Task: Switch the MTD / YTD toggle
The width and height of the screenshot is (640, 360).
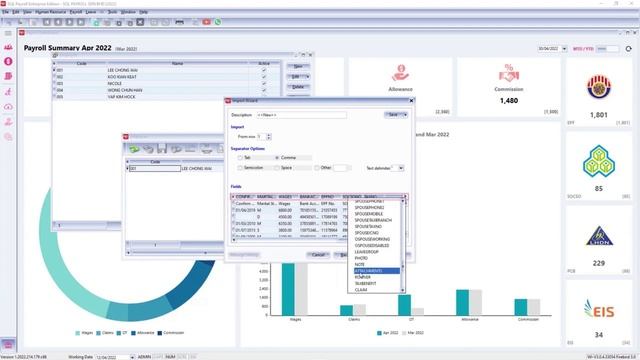Action: point(607,49)
